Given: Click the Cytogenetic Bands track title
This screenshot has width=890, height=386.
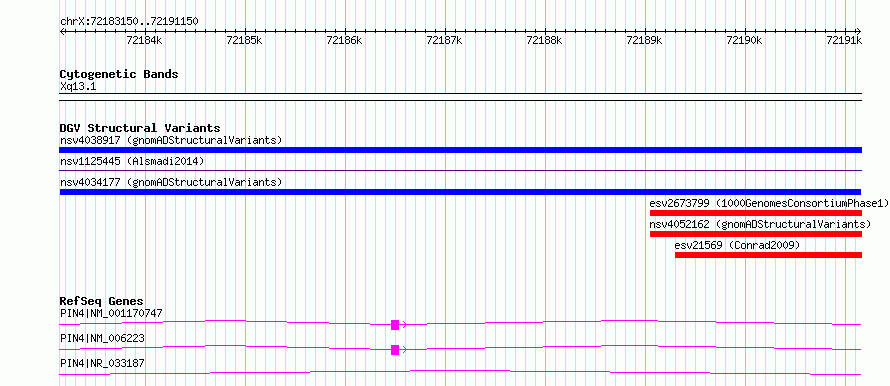Looking at the screenshot, I should pos(119,74).
